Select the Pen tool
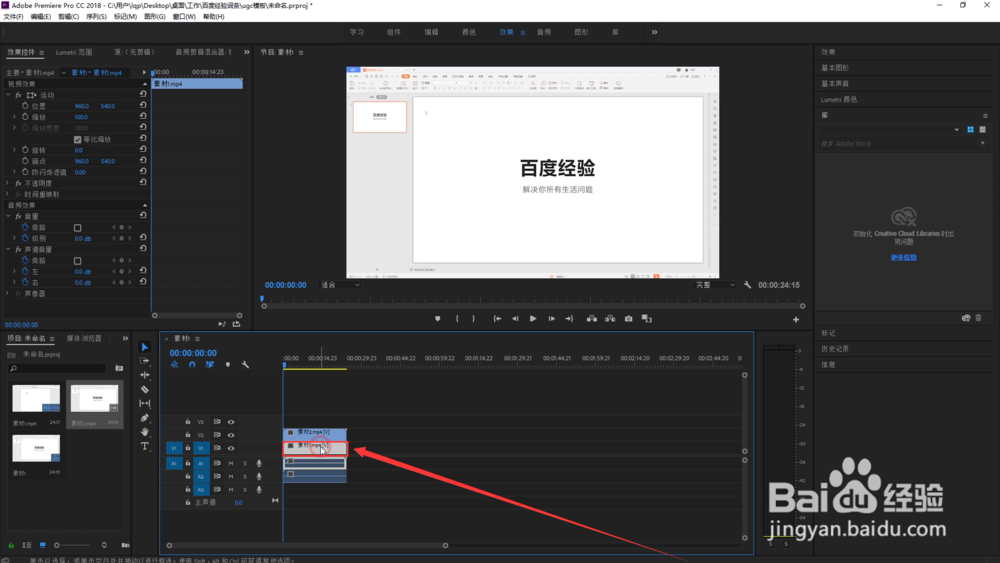This screenshot has height=563, width=1000. click(x=145, y=418)
